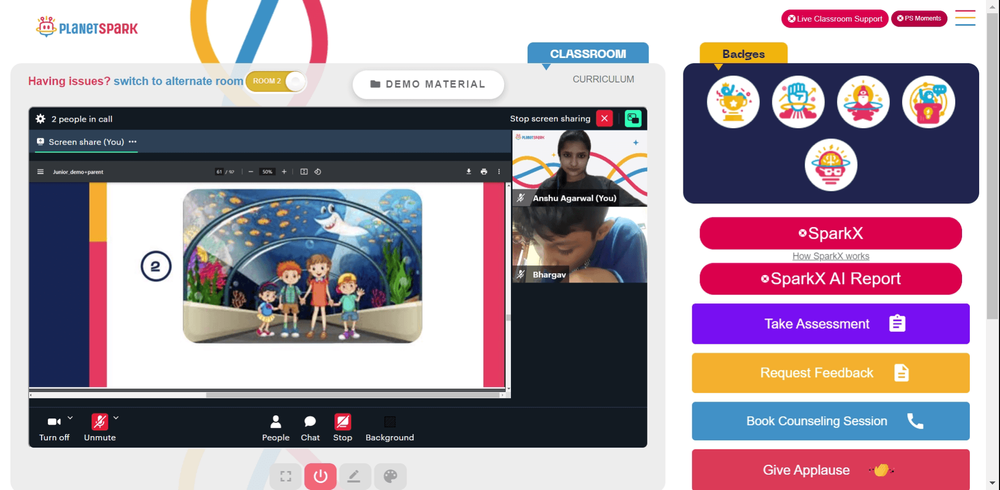Click the PDF zoom percentage 50% field

(x=267, y=172)
